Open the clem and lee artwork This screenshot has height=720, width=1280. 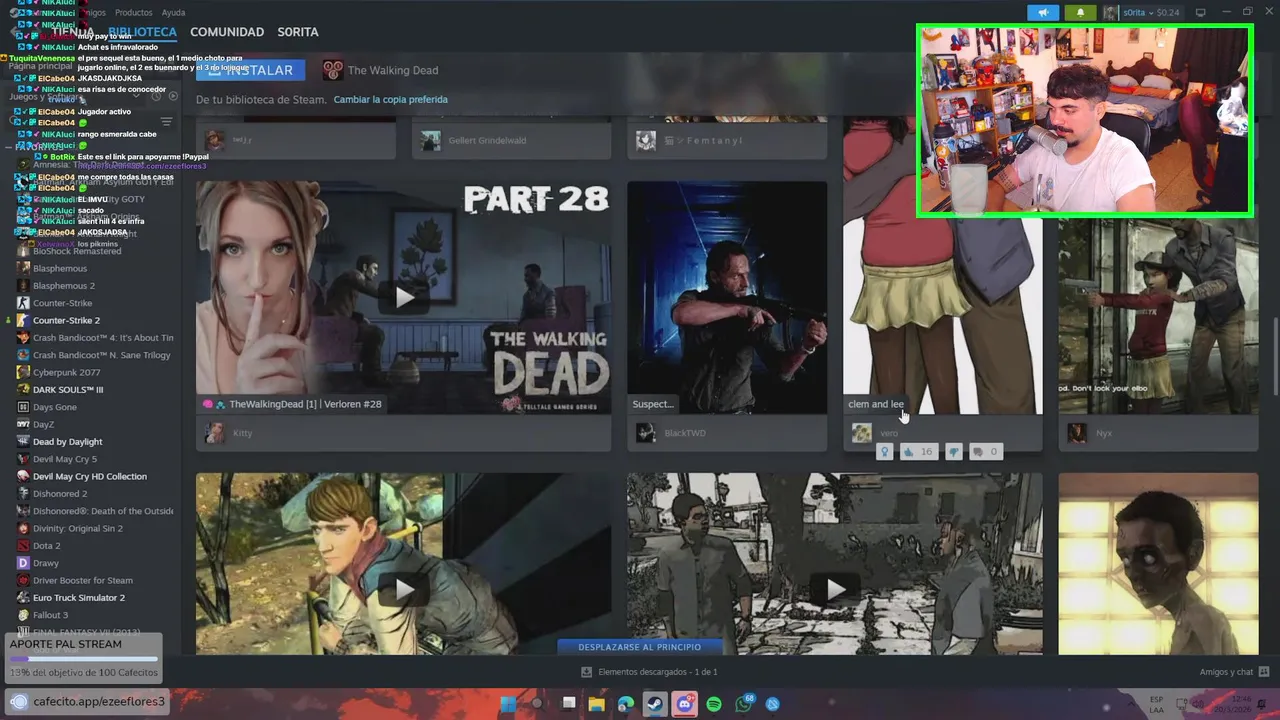point(943,310)
